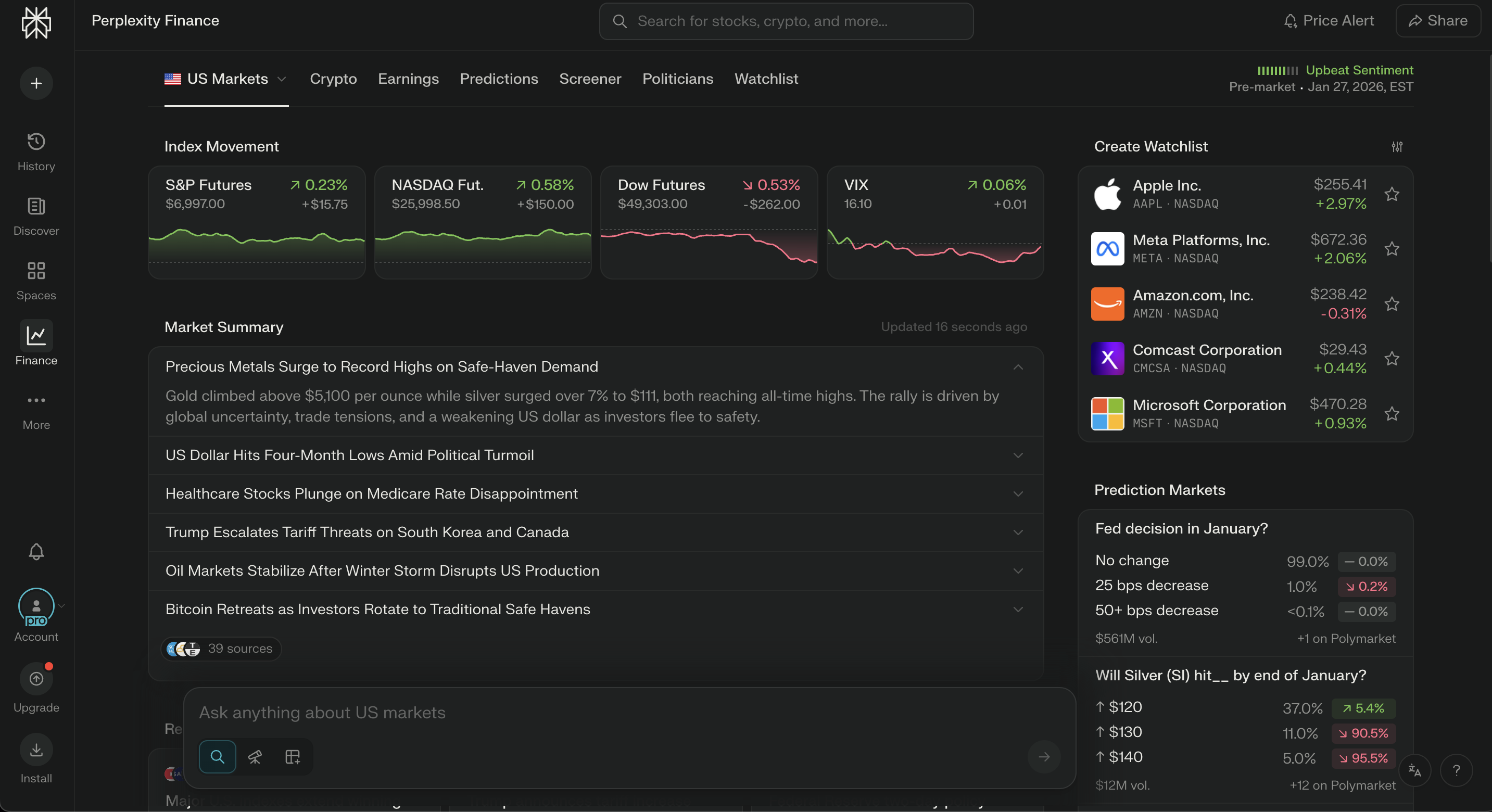Select search mode in ask box

pyautogui.click(x=217, y=756)
